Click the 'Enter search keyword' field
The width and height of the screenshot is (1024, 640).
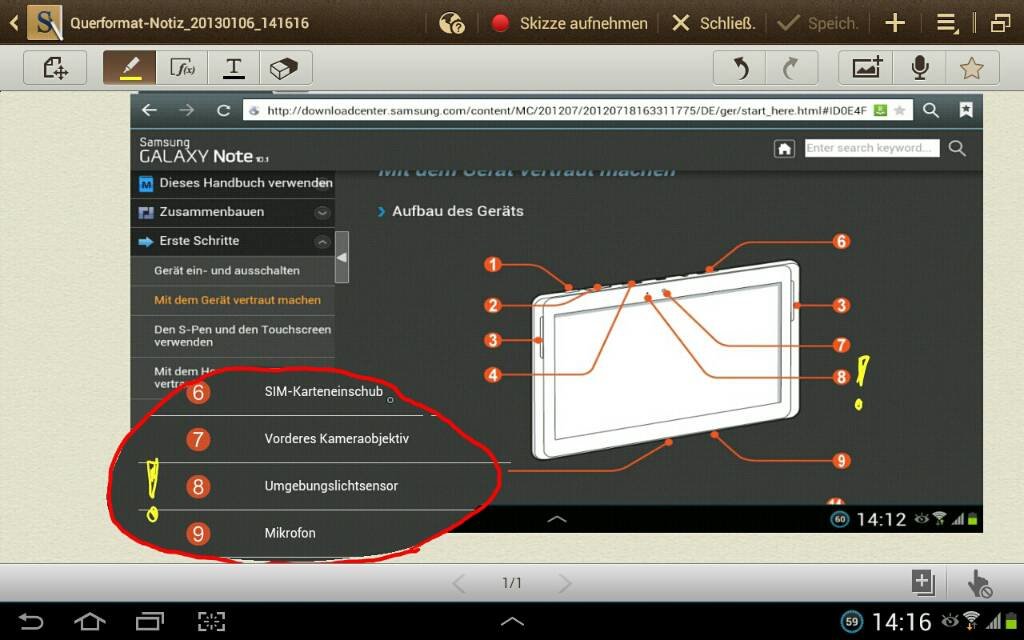872,148
